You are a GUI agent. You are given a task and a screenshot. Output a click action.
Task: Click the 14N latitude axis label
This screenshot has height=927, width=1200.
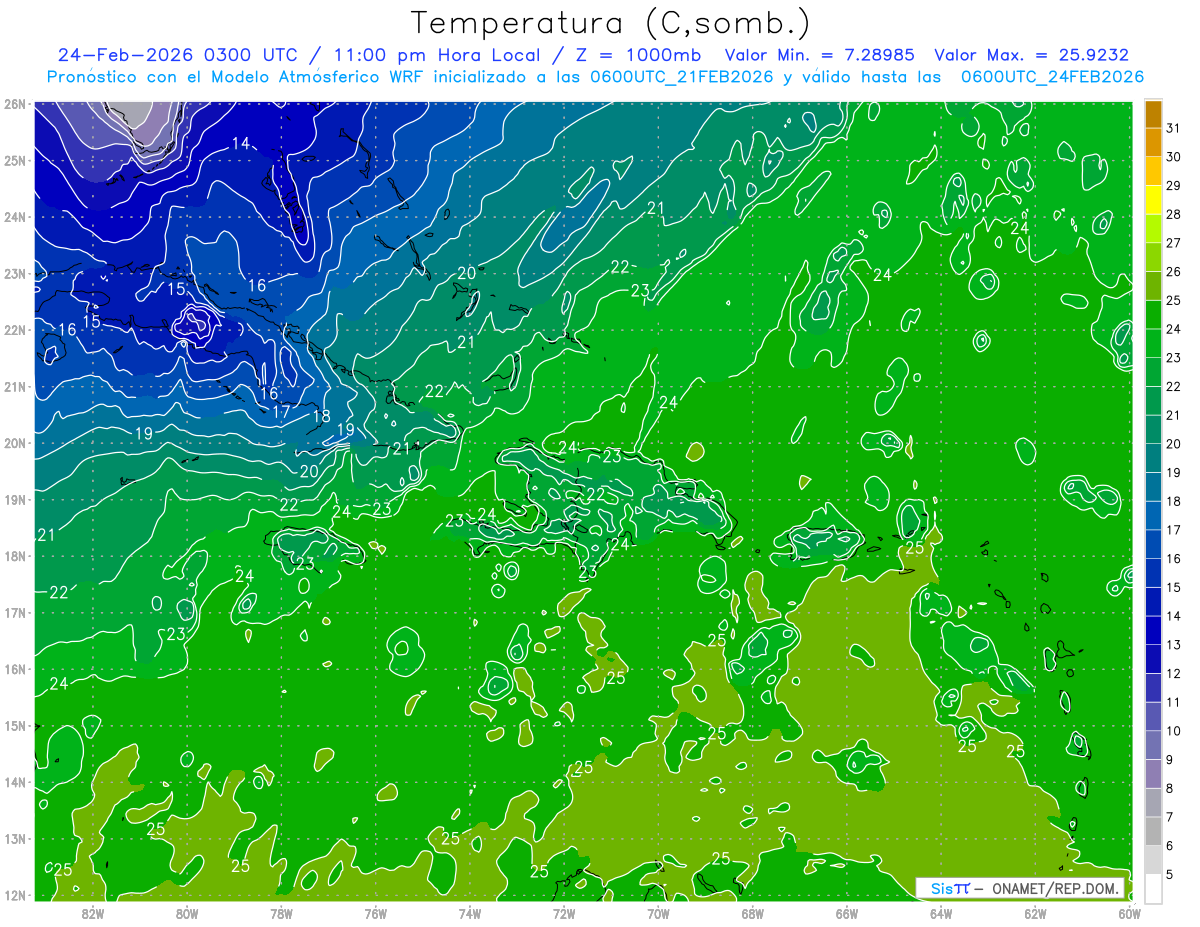[15, 782]
